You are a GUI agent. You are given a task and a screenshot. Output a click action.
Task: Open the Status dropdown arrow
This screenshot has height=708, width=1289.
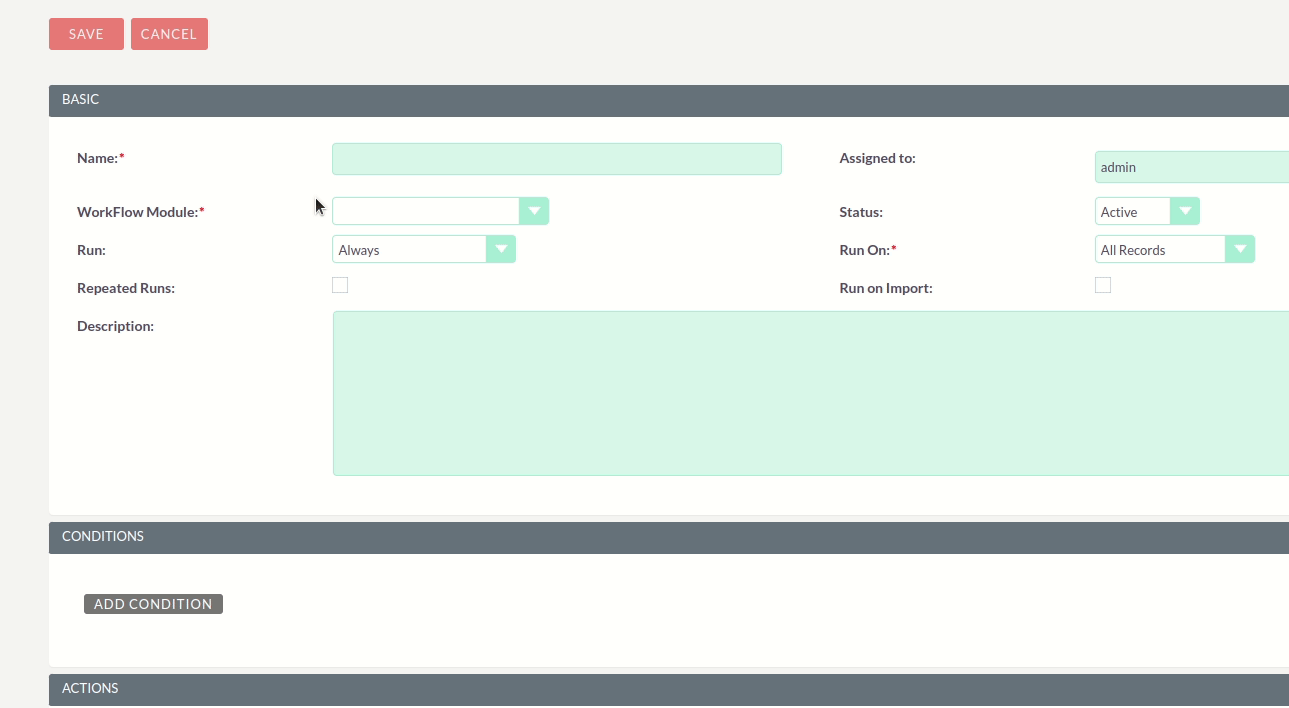(x=1185, y=211)
